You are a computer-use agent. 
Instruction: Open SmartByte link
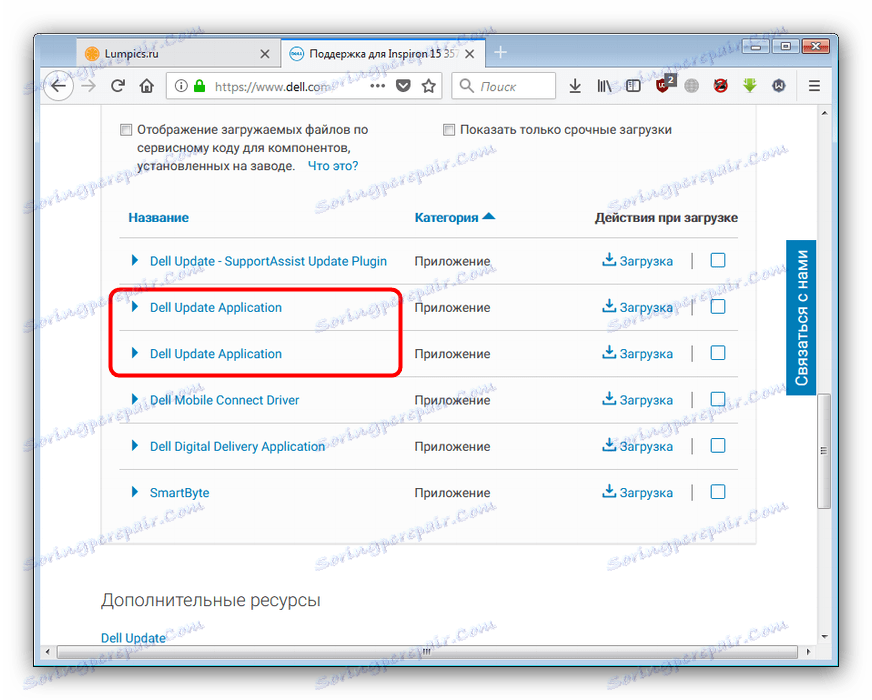point(180,493)
